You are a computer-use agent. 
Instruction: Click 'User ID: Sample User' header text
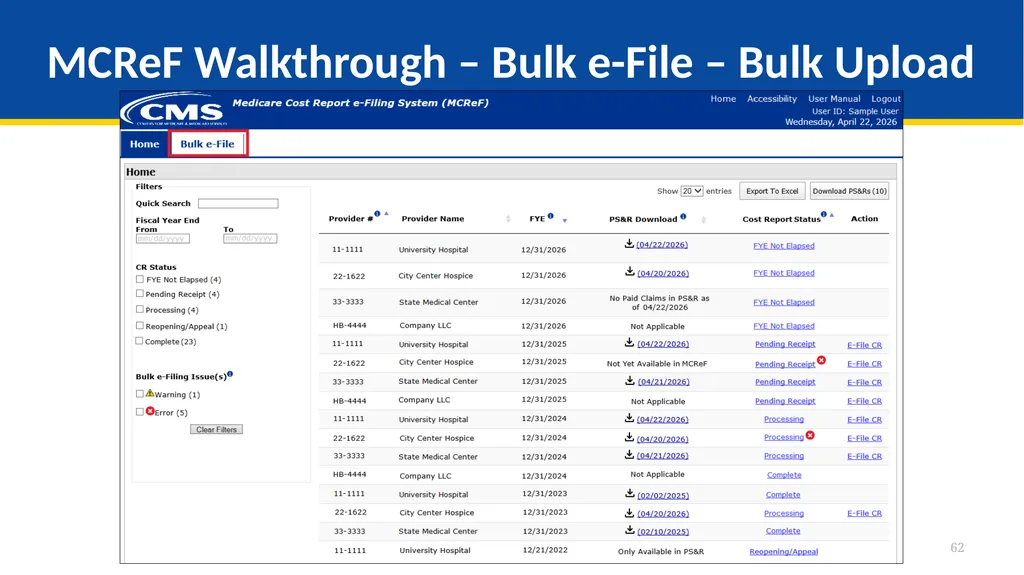(855, 111)
